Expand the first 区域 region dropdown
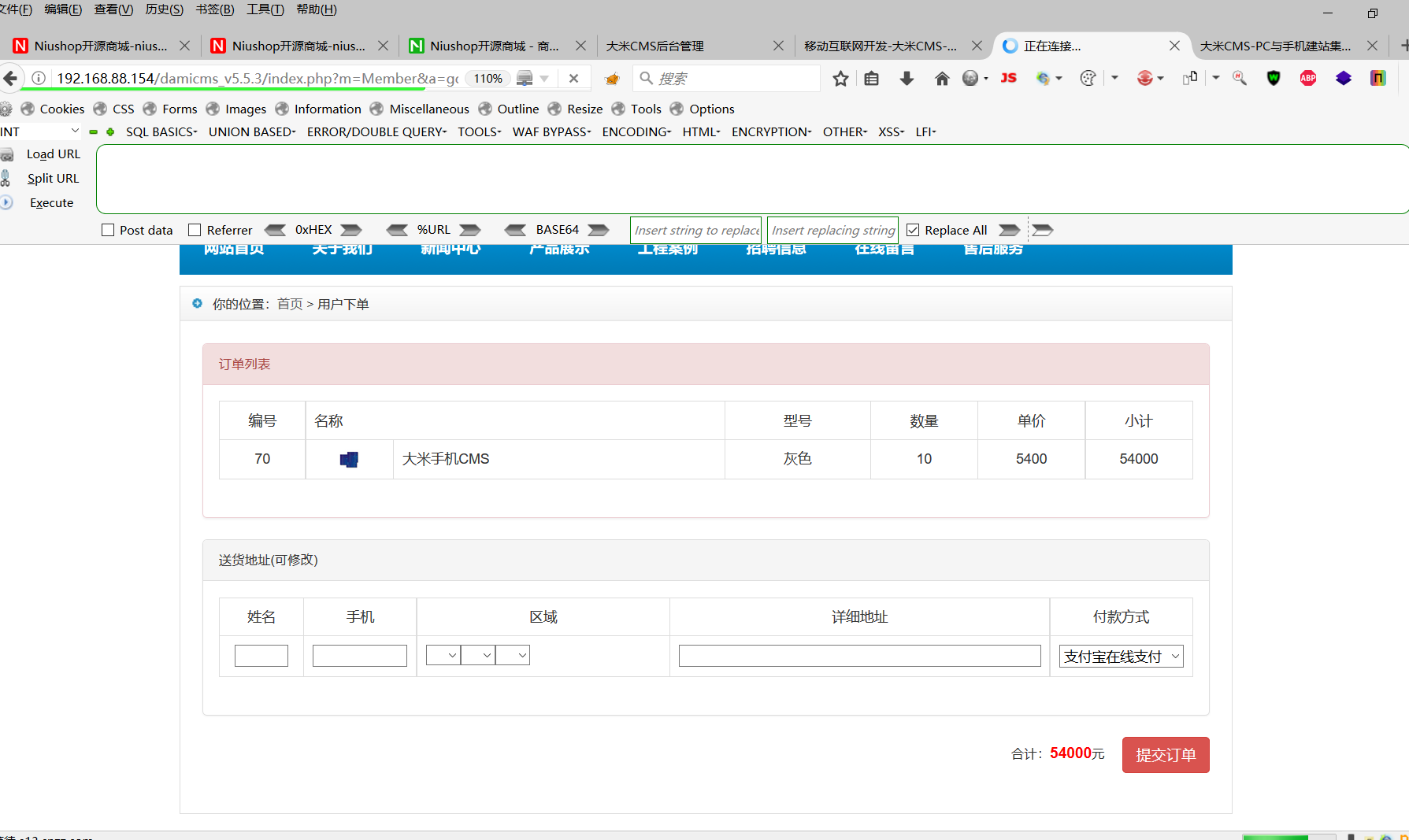The image size is (1409, 840). click(x=443, y=655)
